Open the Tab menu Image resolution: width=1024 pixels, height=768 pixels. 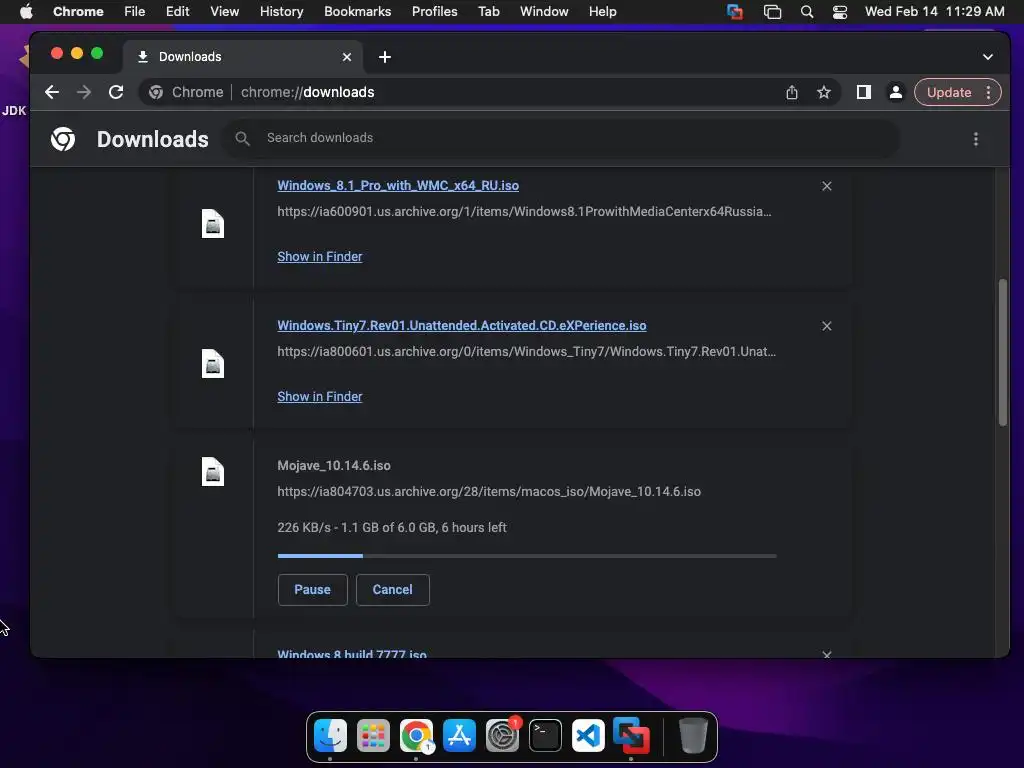click(488, 12)
